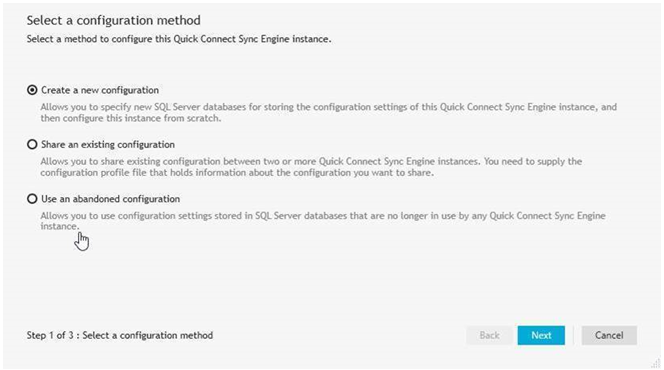Click the subtitle about Quick Connect Sync Engine instance
This screenshot has height=370, width=664.
[x=179, y=39]
